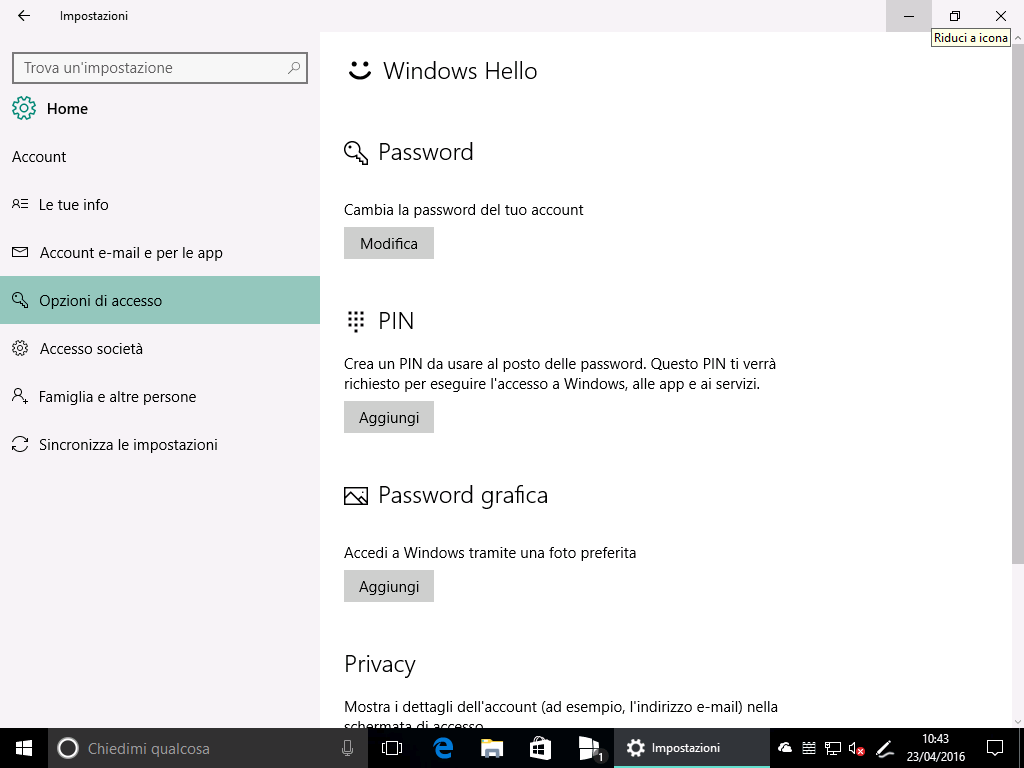This screenshot has height=768, width=1024.
Task: Click the Chiedimi qualcosa Cortana box
Action: [208, 748]
